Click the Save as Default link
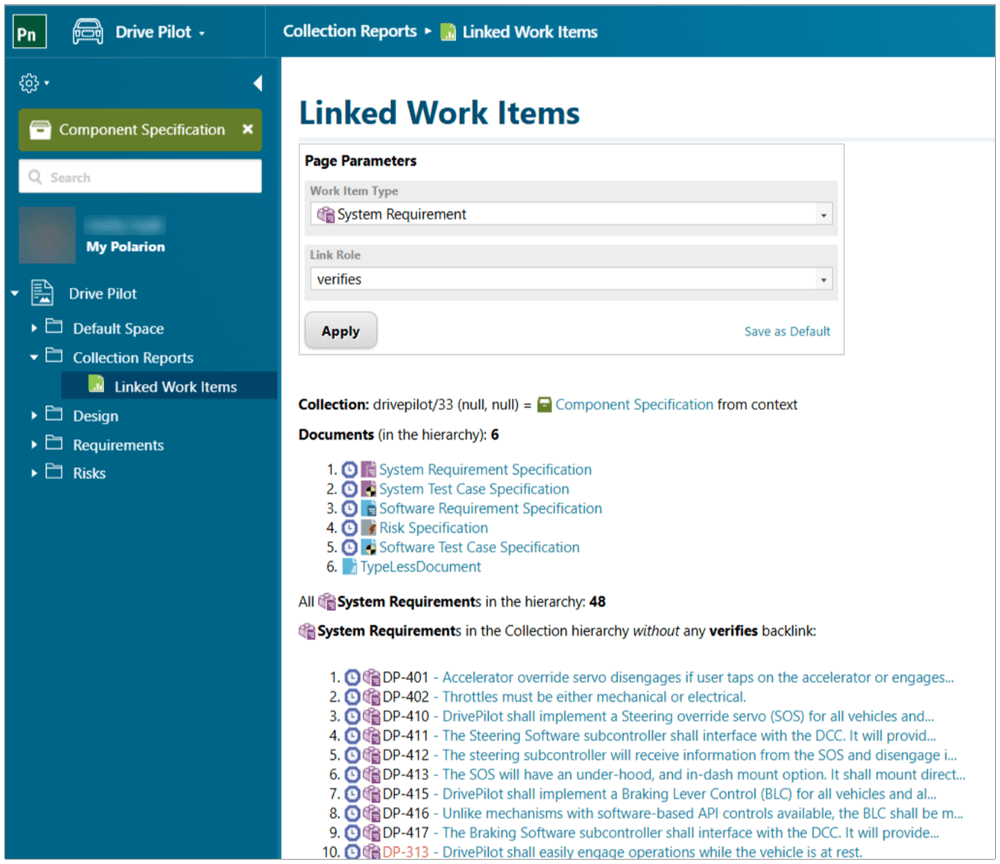The height and width of the screenshot is (864, 1000). (x=787, y=332)
